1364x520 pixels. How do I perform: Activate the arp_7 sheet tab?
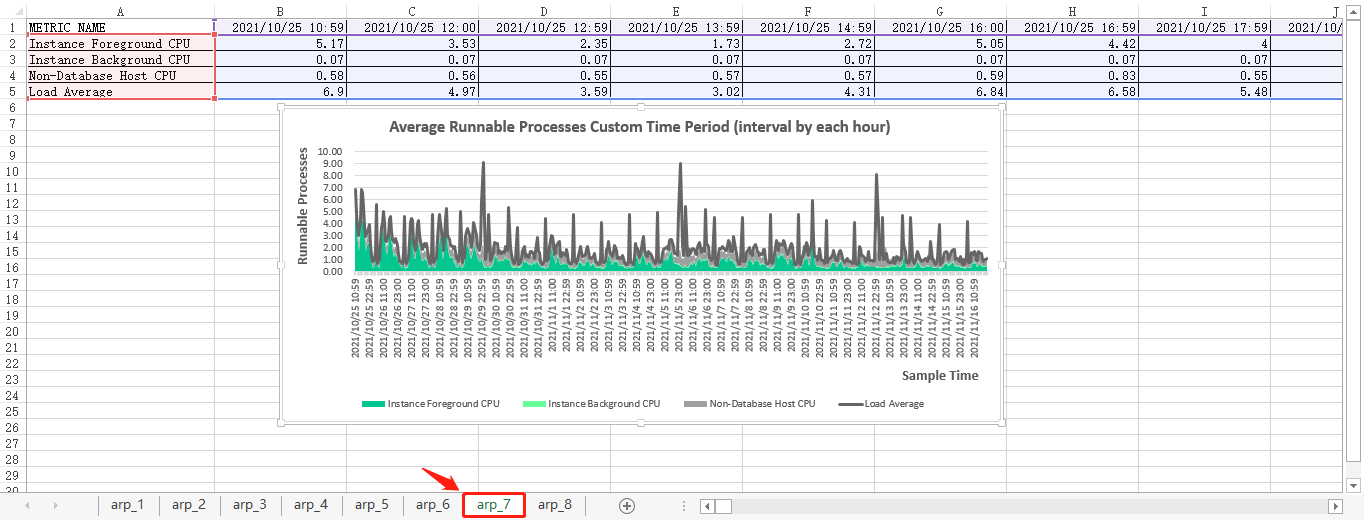tap(494, 505)
